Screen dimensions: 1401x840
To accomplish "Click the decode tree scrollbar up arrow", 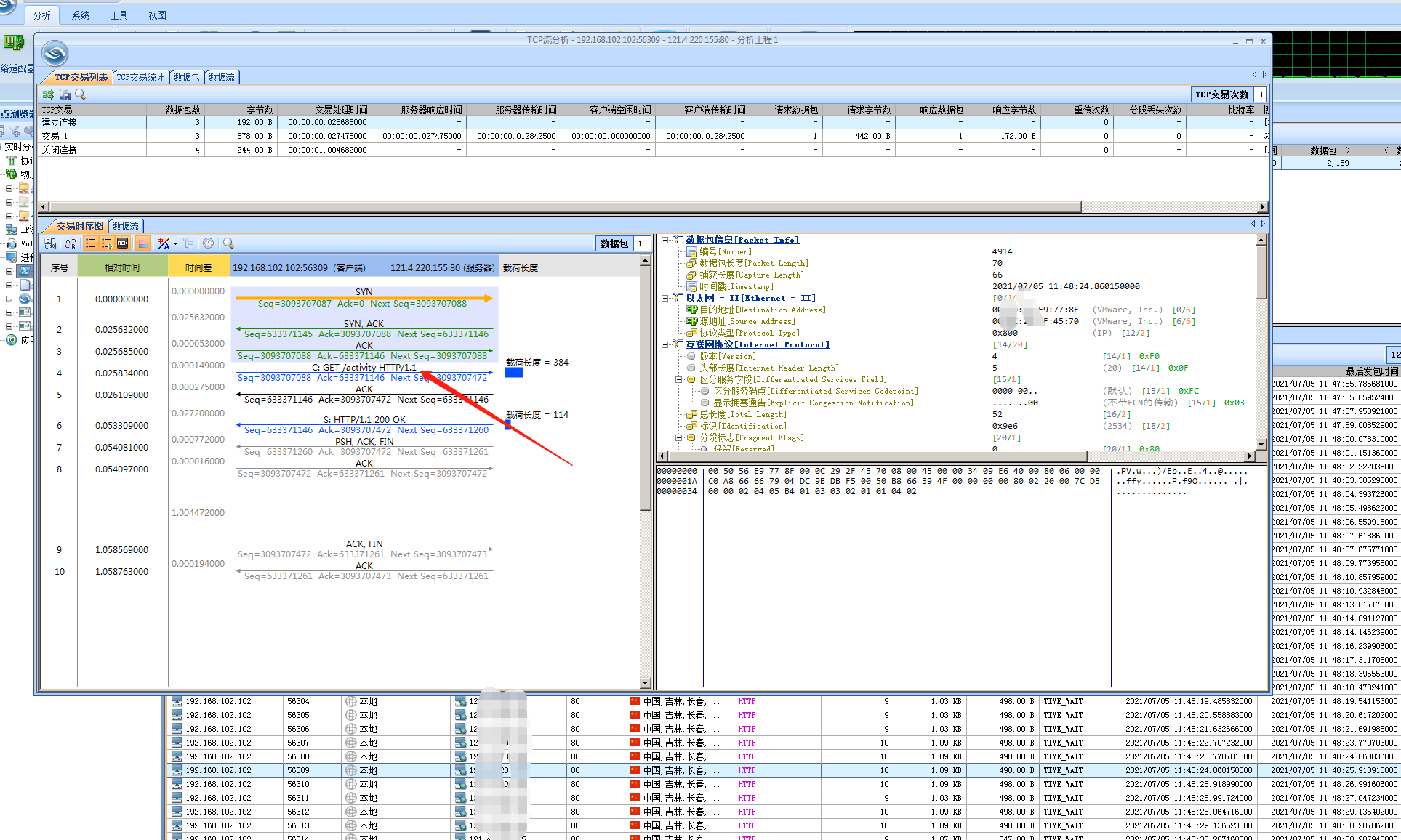I will click(1261, 240).
